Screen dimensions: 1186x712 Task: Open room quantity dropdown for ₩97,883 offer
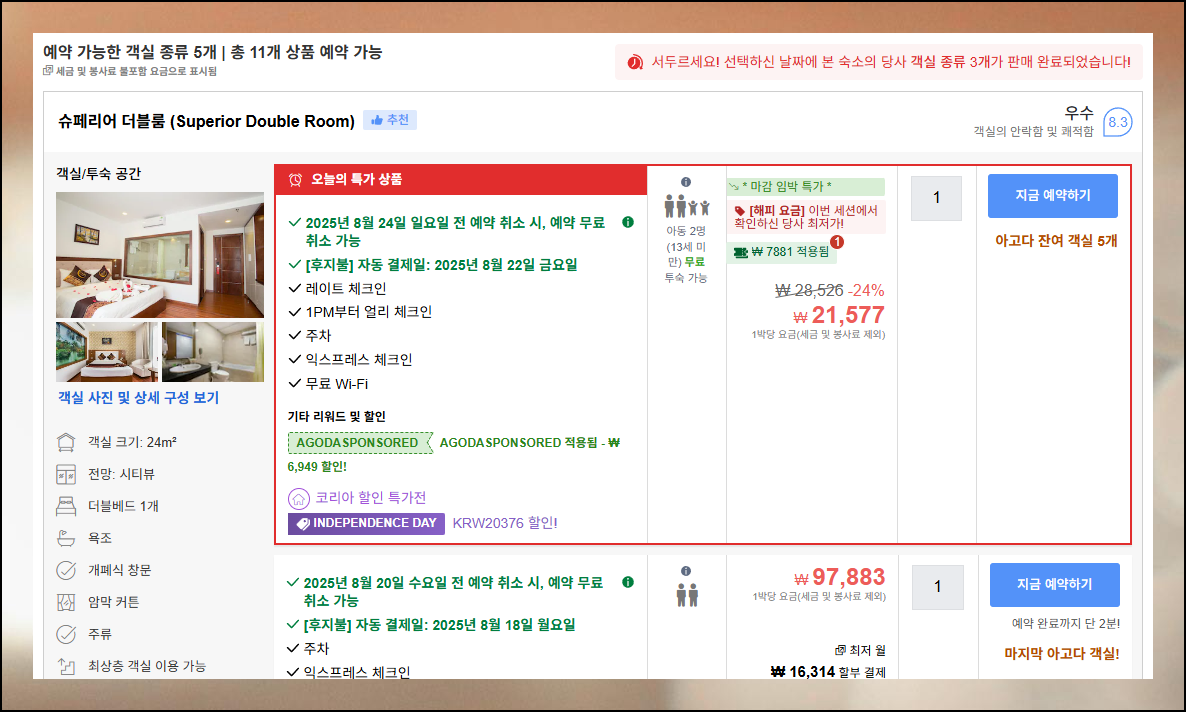tap(938, 587)
